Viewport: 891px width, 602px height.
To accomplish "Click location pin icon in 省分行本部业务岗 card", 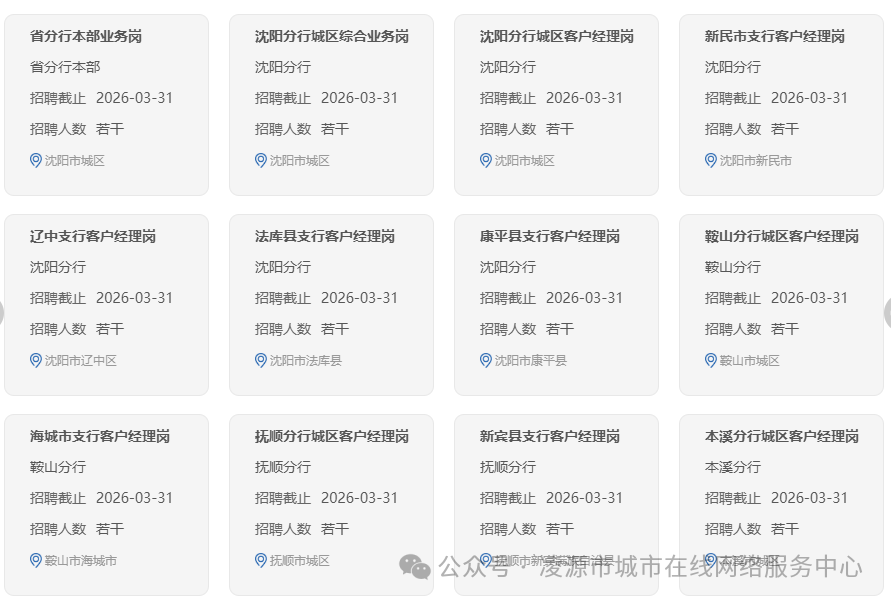I will [36, 161].
